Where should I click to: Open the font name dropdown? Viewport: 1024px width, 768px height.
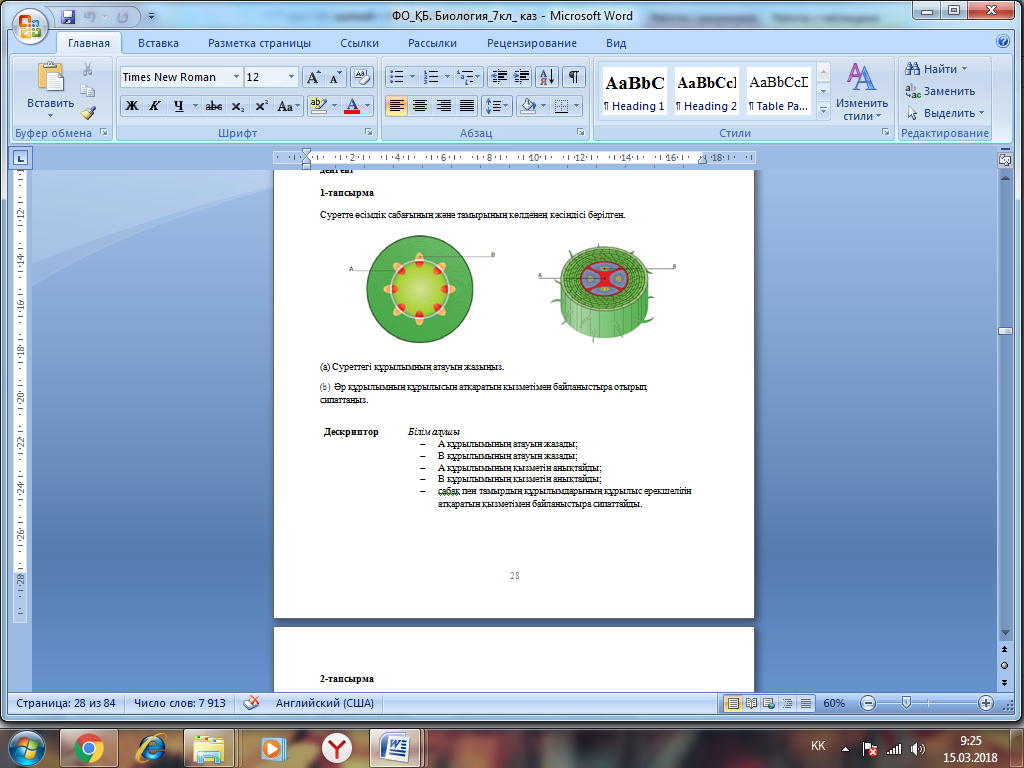point(236,77)
